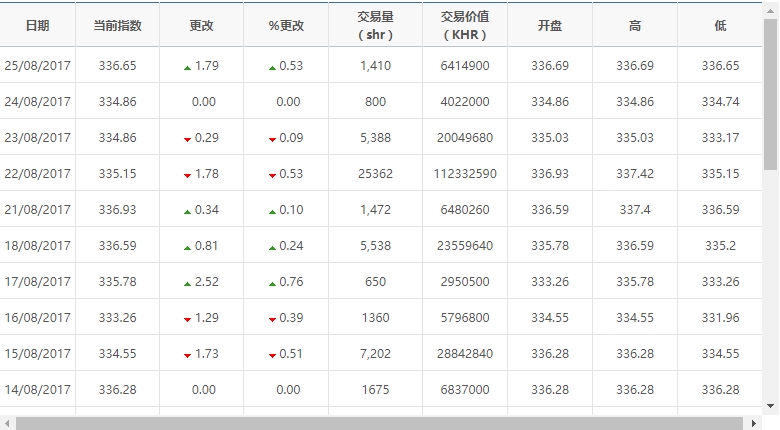Image resolution: width=780 pixels, height=430 pixels.
Task: Click green up arrow beside 0.24 percent
Action: pyautogui.click(x=272, y=247)
